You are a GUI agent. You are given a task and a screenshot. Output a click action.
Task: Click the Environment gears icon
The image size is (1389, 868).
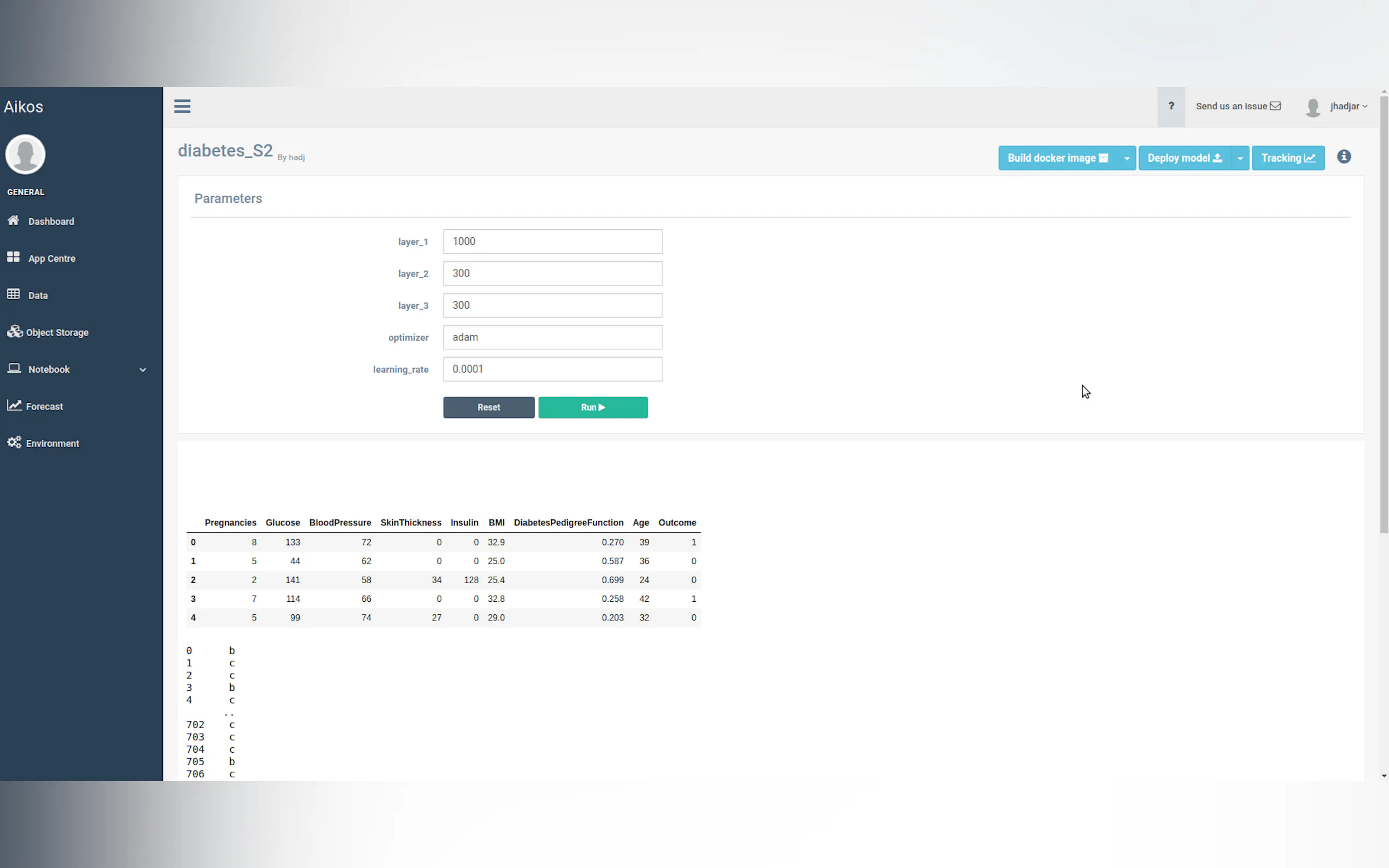pyautogui.click(x=14, y=443)
